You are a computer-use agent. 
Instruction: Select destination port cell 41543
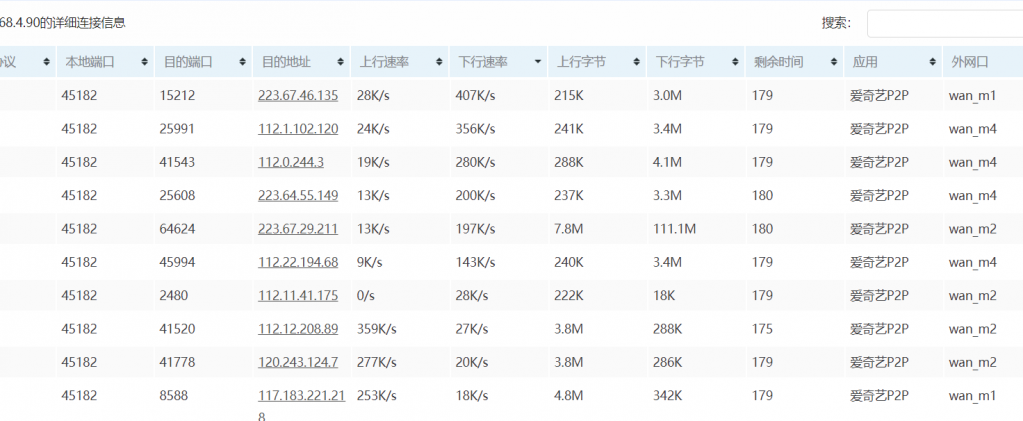[177, 162]
